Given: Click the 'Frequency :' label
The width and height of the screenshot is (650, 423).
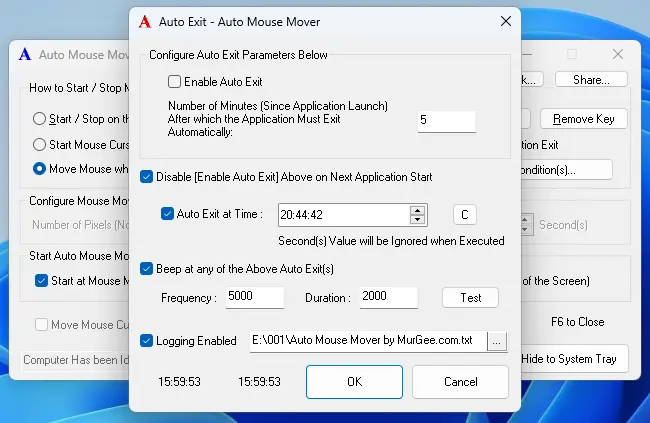Looking at the screenshot, I should tap(189, 298).
